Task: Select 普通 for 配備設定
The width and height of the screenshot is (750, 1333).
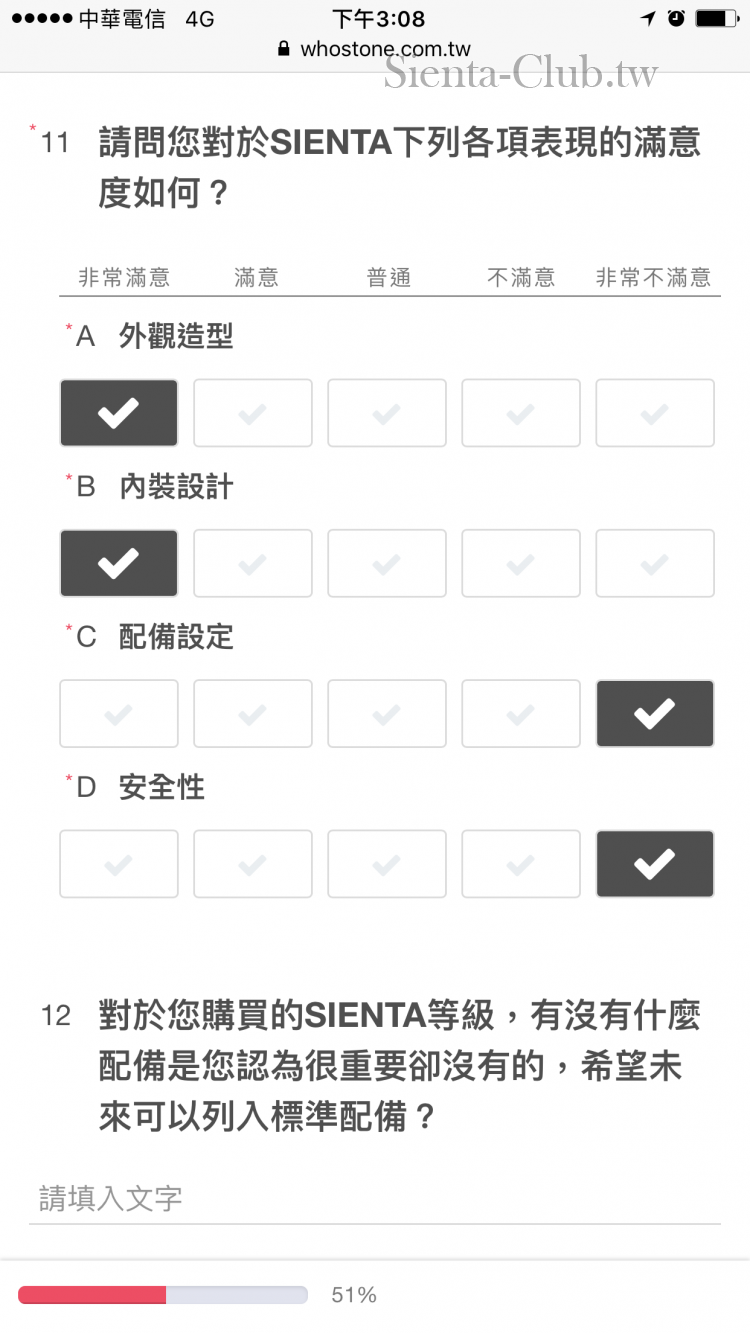Action: (x=387, y=713)
